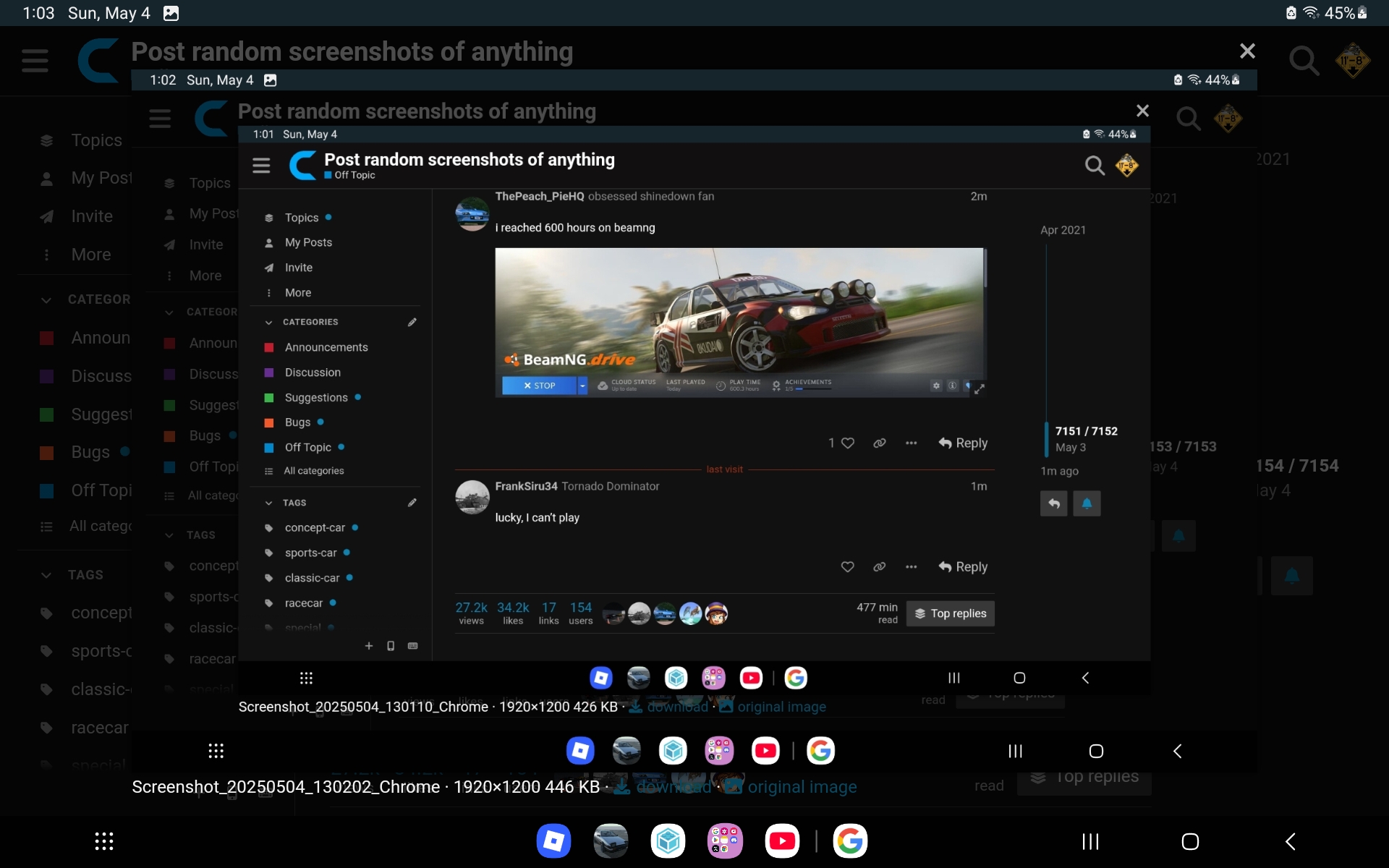1389x868 pixels.
Task: Open Roblox from the bottom taskbar
Action: point(553,841)
